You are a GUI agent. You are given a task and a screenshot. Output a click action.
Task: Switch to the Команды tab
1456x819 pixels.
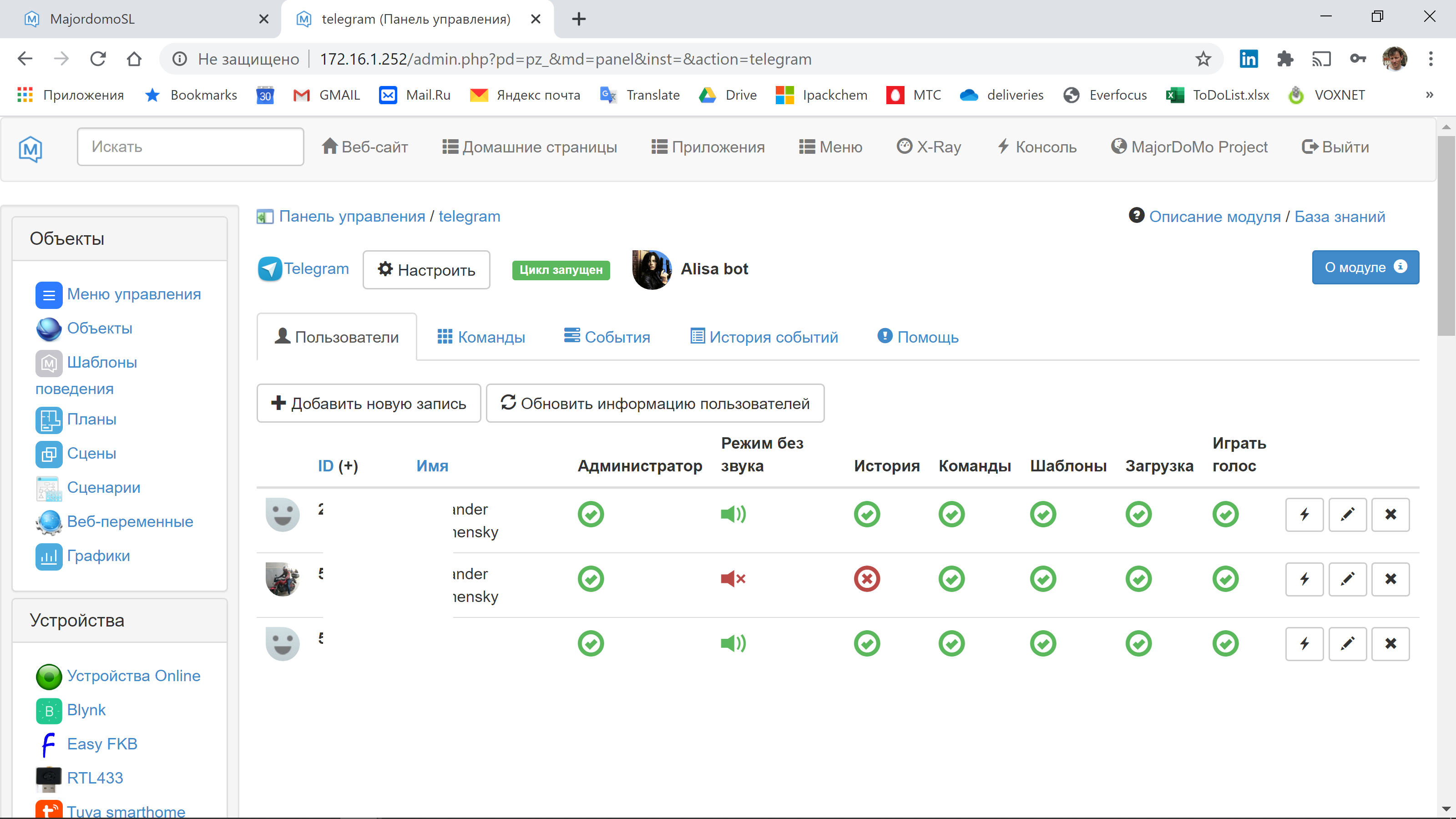(481, 338)
